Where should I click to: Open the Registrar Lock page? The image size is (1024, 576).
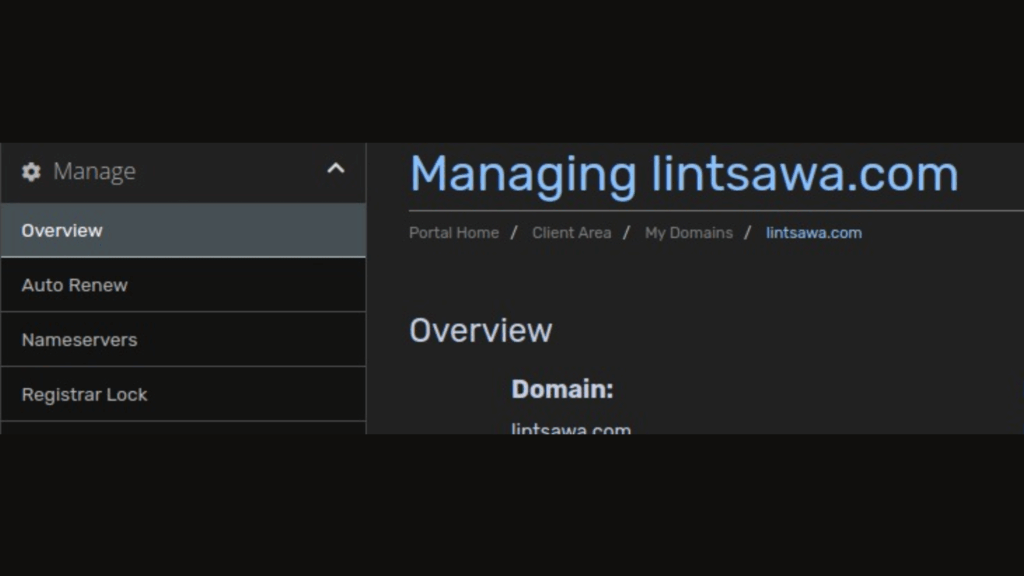coord(184,394)
